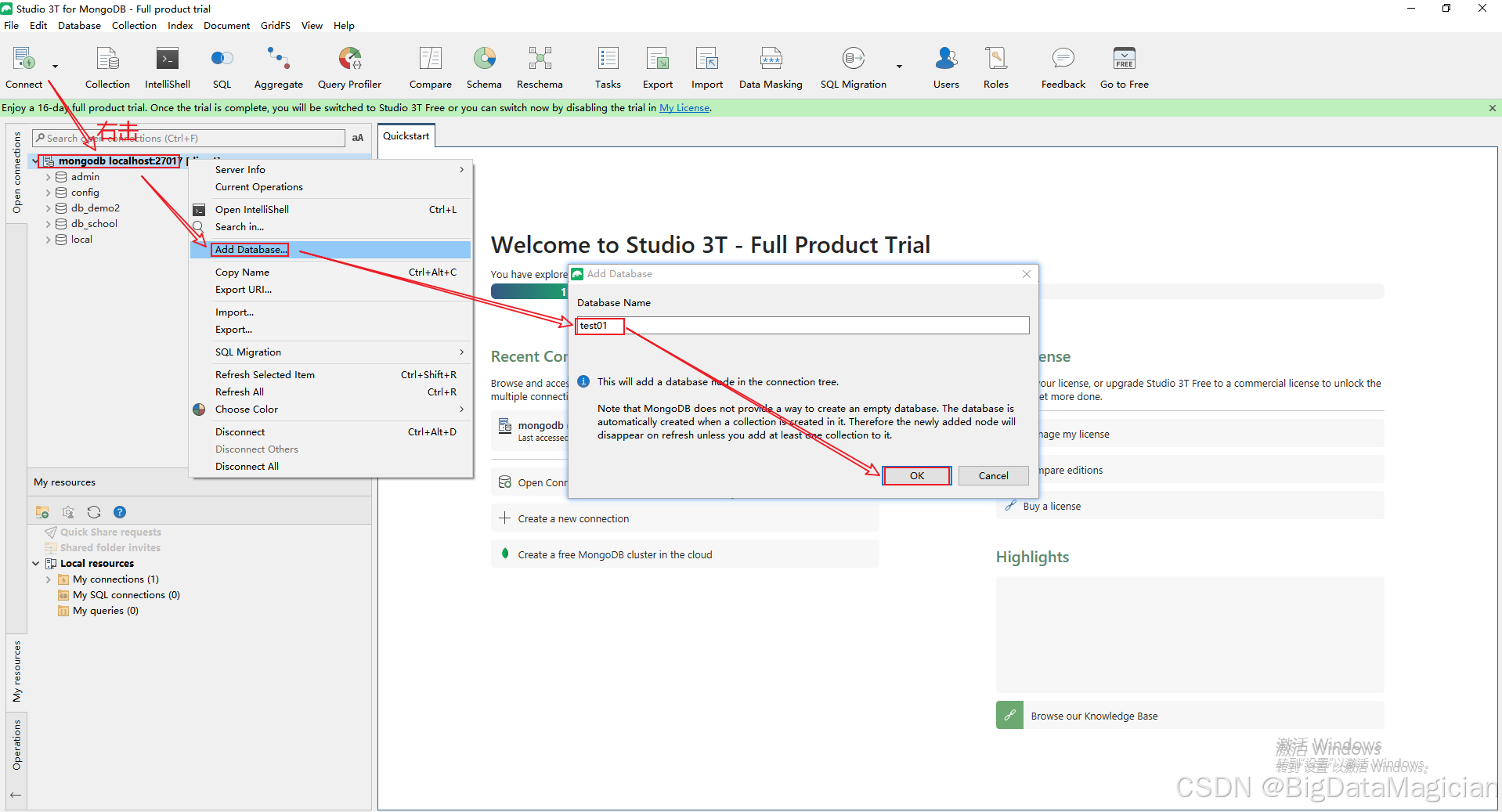This screenshot has width=1502, height=812.
Task: Click the Go to Free icon
Action: coord(1125,67)
